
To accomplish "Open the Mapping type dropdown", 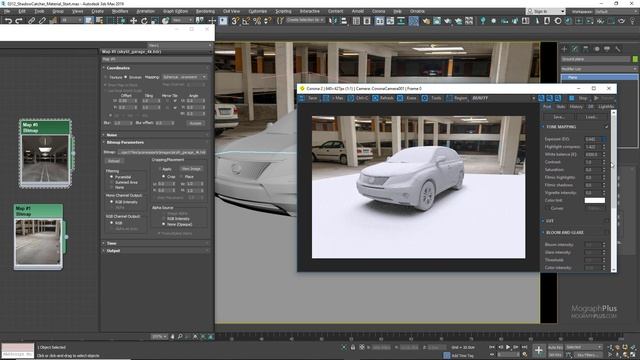I will click(184, 77).
